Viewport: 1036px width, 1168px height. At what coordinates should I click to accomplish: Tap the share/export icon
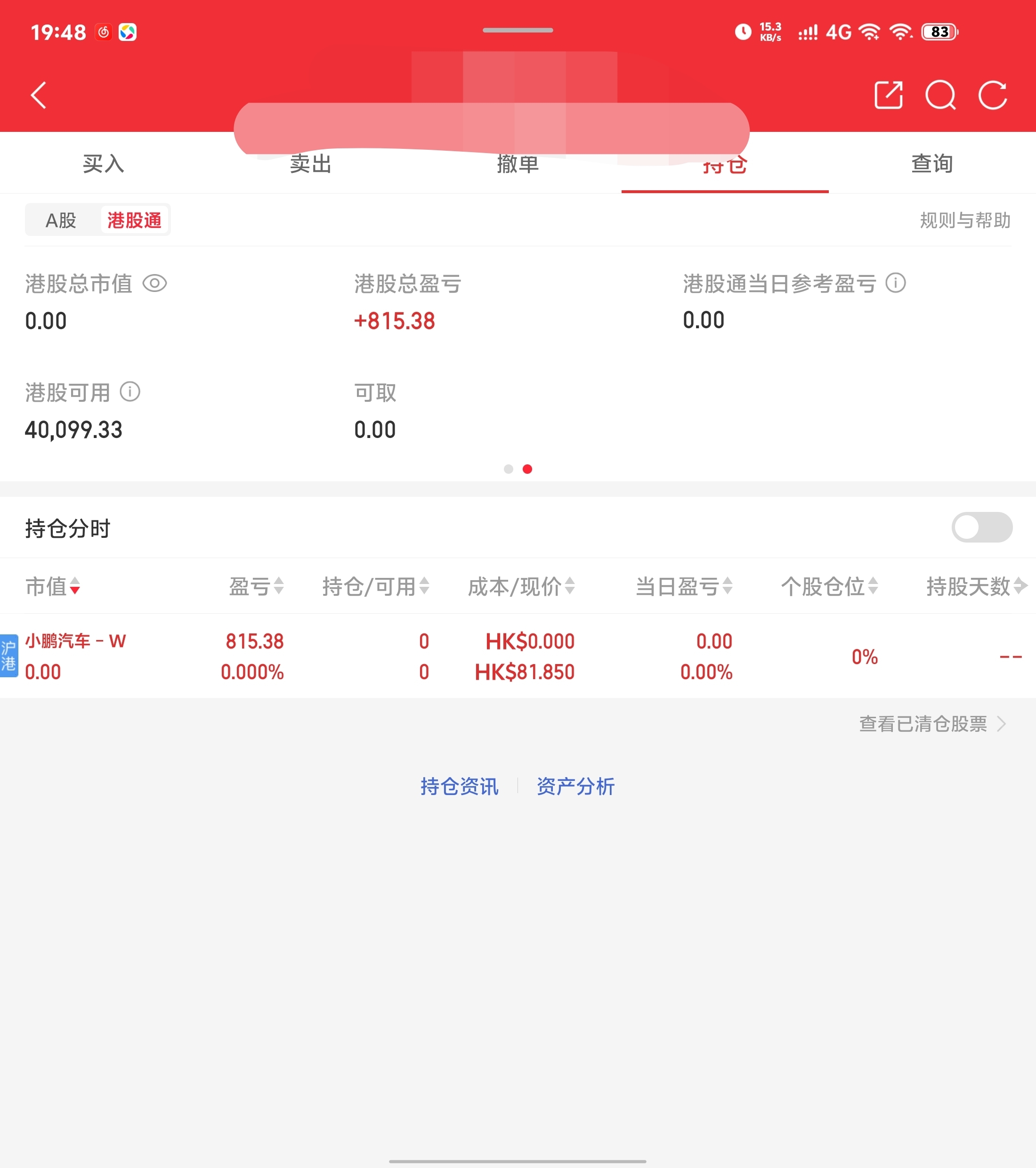[x=889, y=95]
